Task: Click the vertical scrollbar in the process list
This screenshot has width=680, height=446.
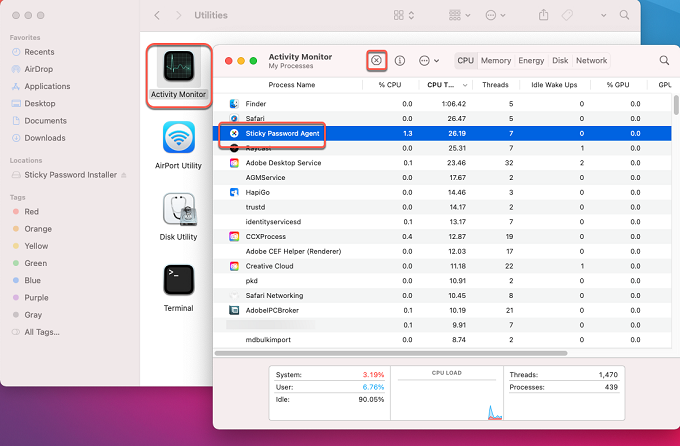Action: click(676, 105)
